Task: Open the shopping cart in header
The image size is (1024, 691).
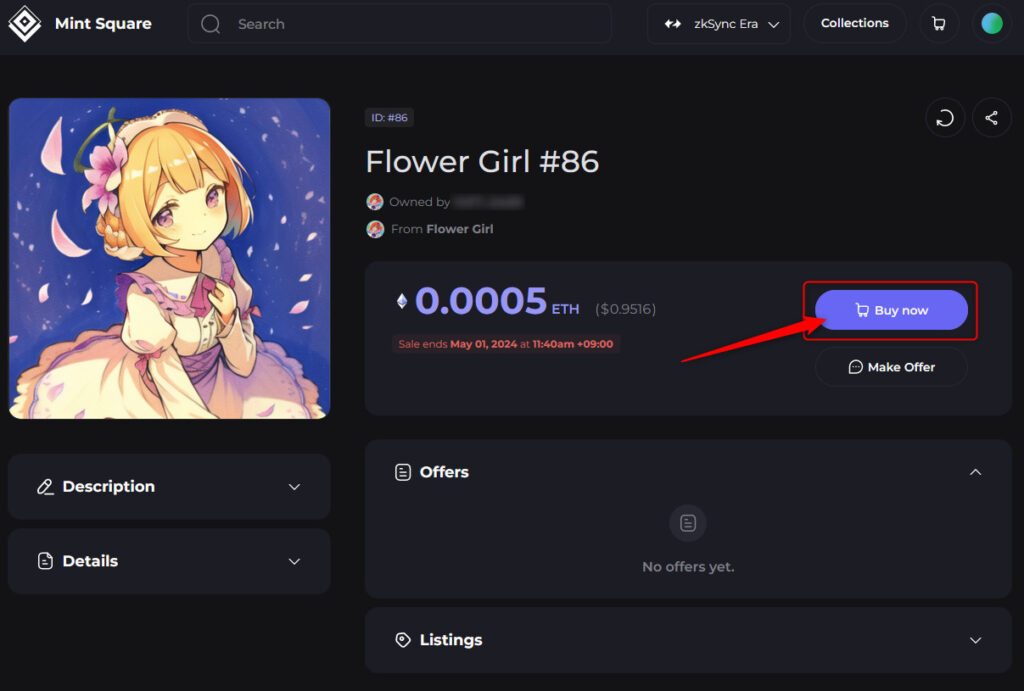Action: coord(938,24)
